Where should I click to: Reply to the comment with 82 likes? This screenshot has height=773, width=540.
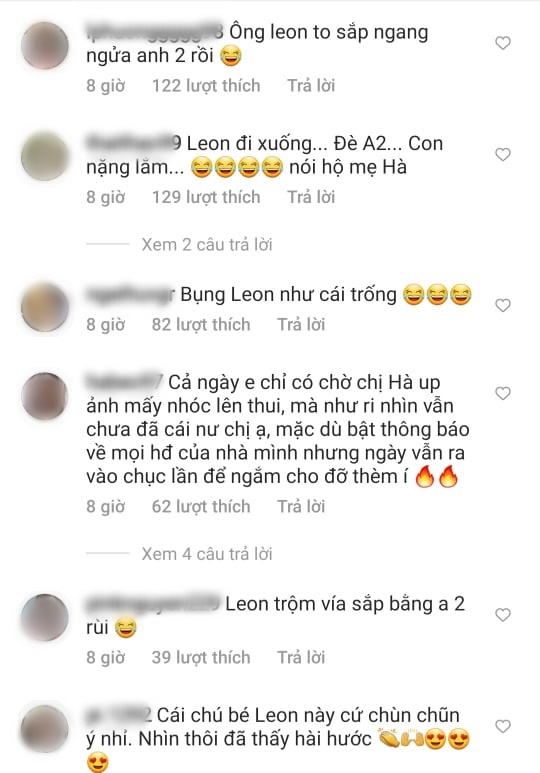(x=301, y=325)
